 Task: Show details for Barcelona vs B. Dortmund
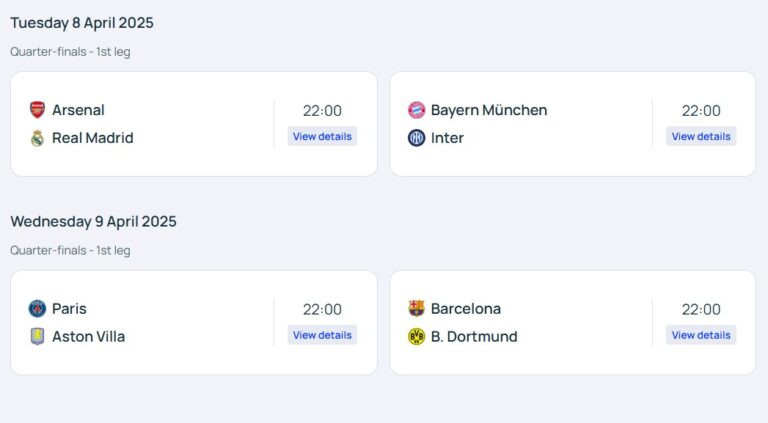[x=701, y=336]
